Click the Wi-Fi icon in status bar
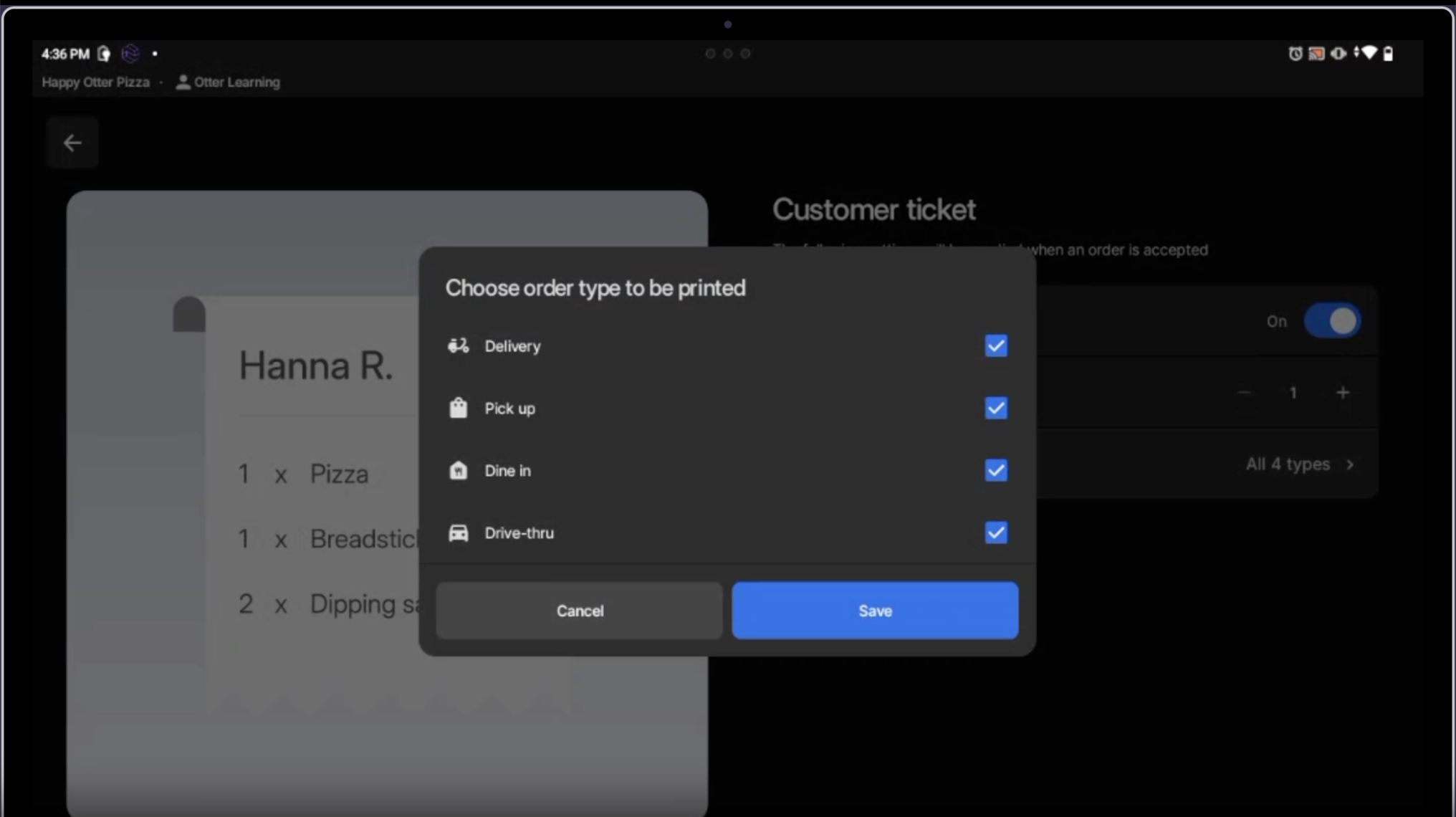Image resolution: width=1456 pixels, height=817 pixels. pos(1369,53)
